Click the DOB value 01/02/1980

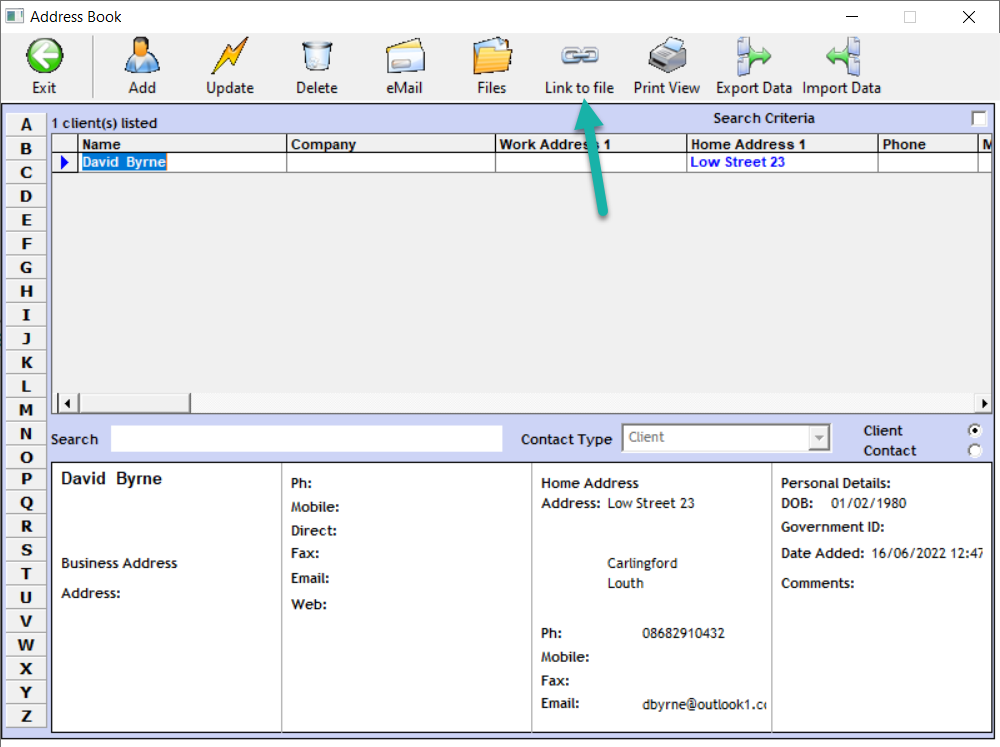coord(868,503)
